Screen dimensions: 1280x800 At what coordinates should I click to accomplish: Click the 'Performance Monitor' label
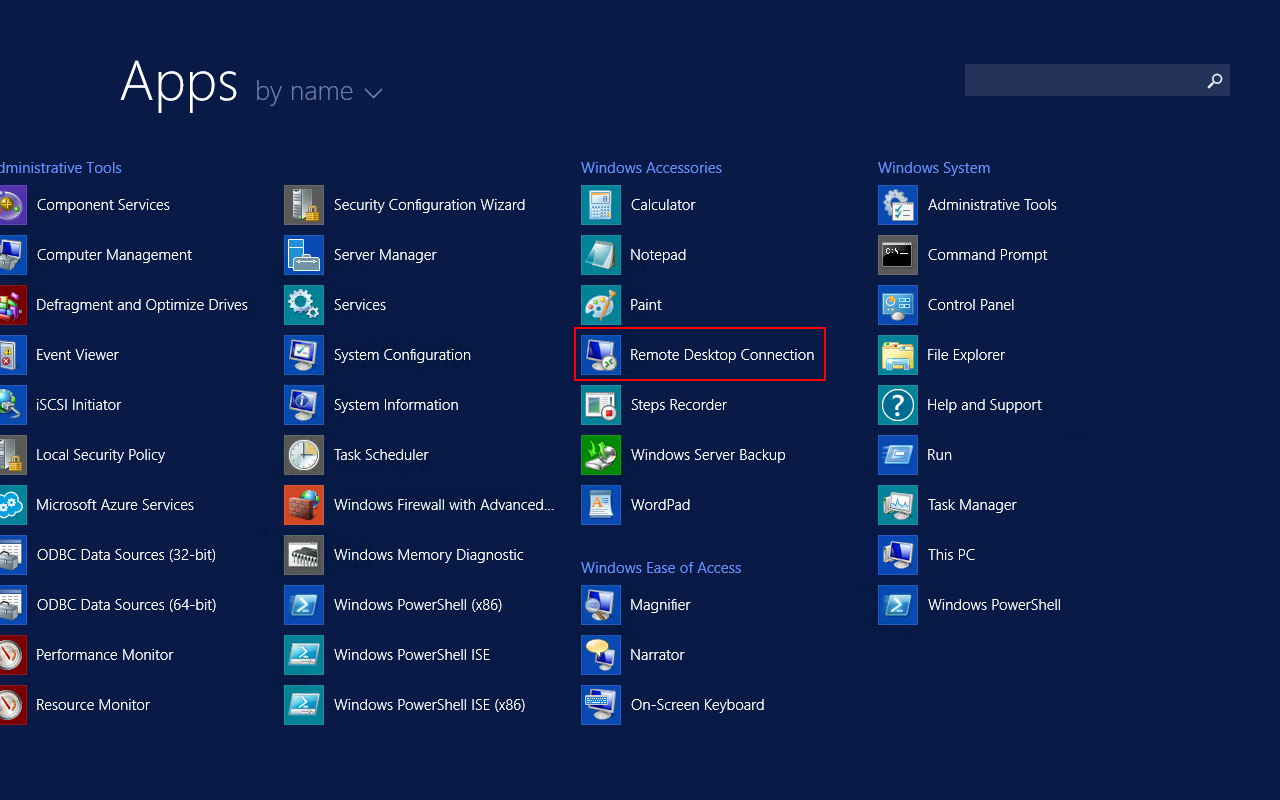(x=105, y=655)
